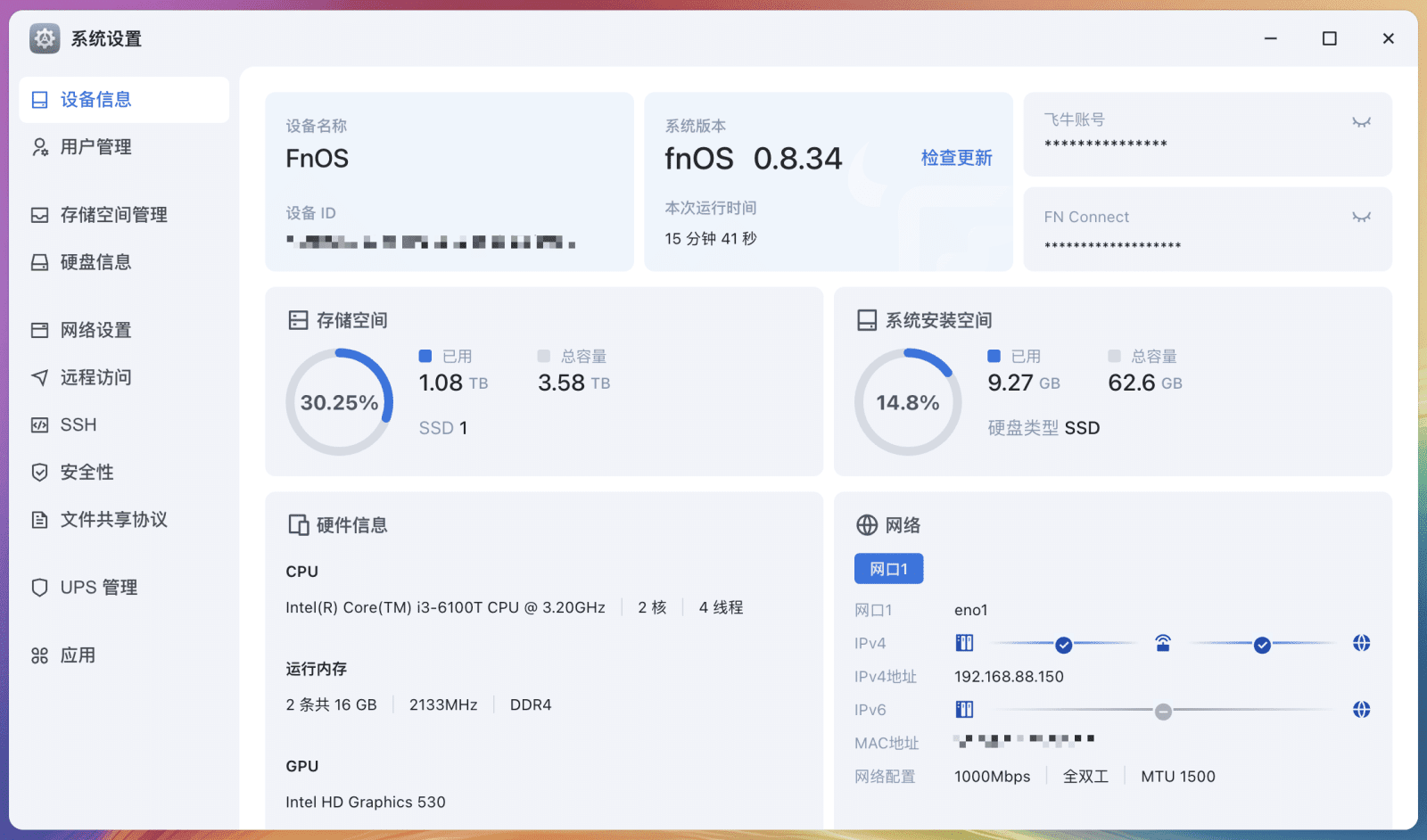Click the 硬盘信息 disk icon
The image size is (1427, 840).
pos(40,262)
